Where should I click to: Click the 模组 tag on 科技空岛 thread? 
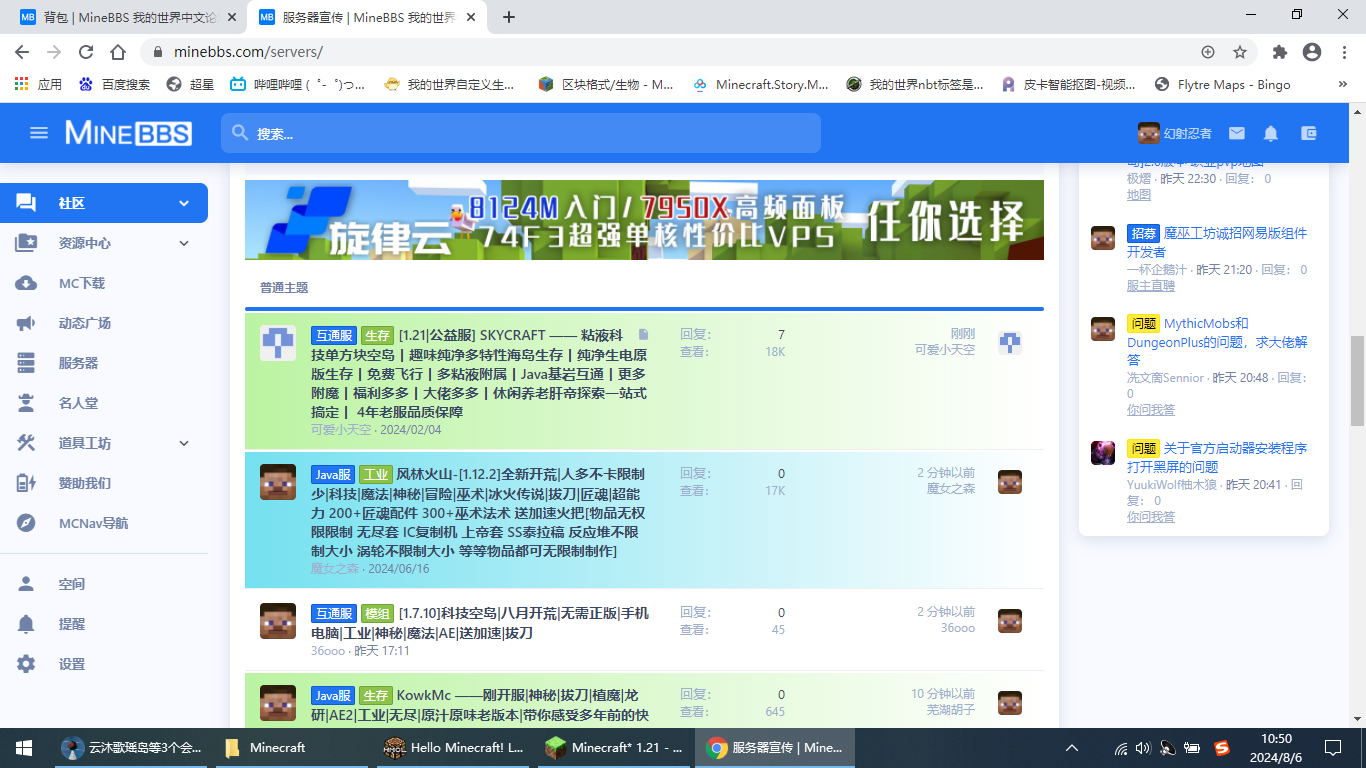(x=376, y=613)
